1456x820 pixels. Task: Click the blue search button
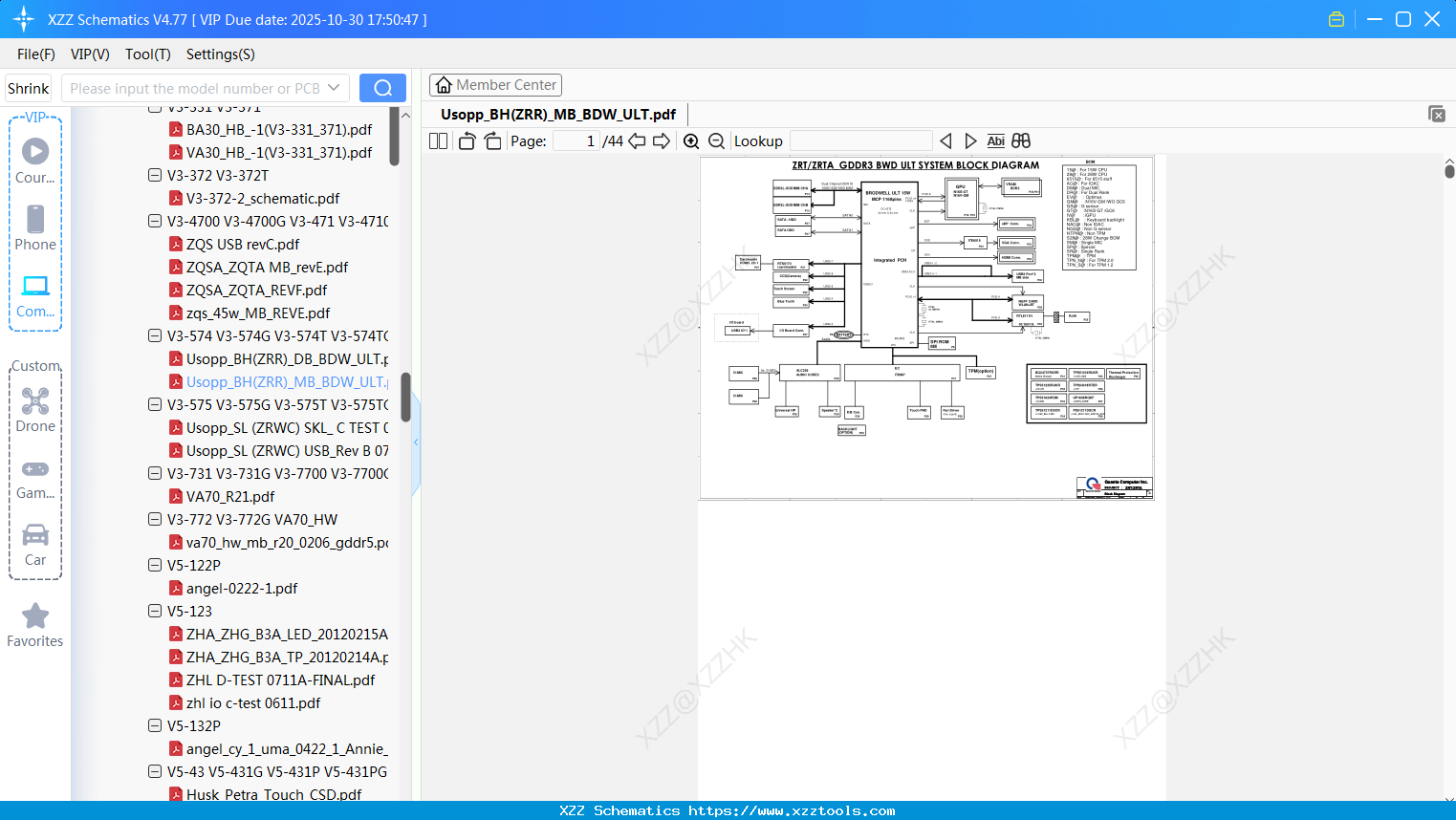(382, 88)
